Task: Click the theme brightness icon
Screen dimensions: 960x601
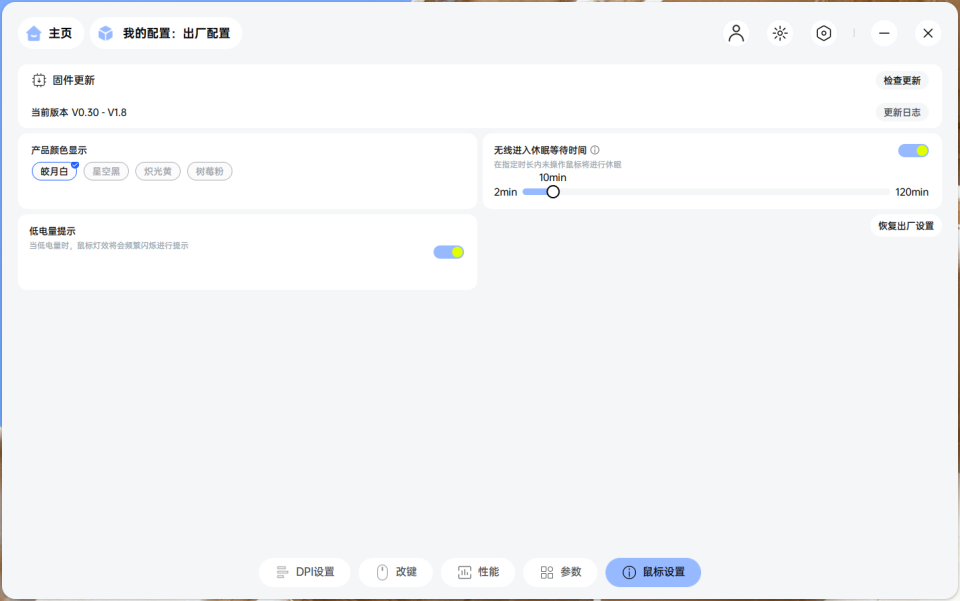Action: 780,33
